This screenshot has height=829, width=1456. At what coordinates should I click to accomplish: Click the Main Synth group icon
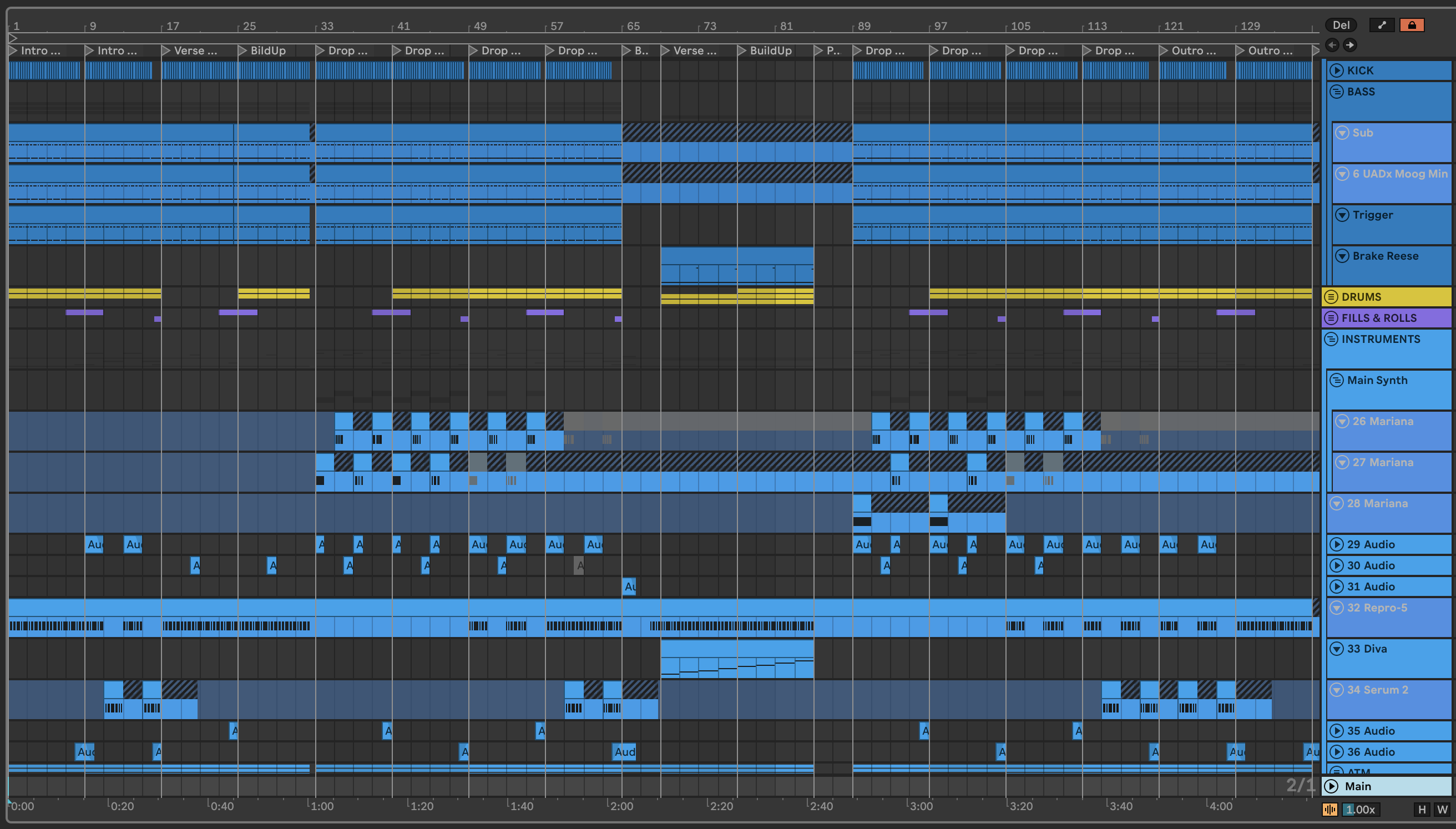1337,380
